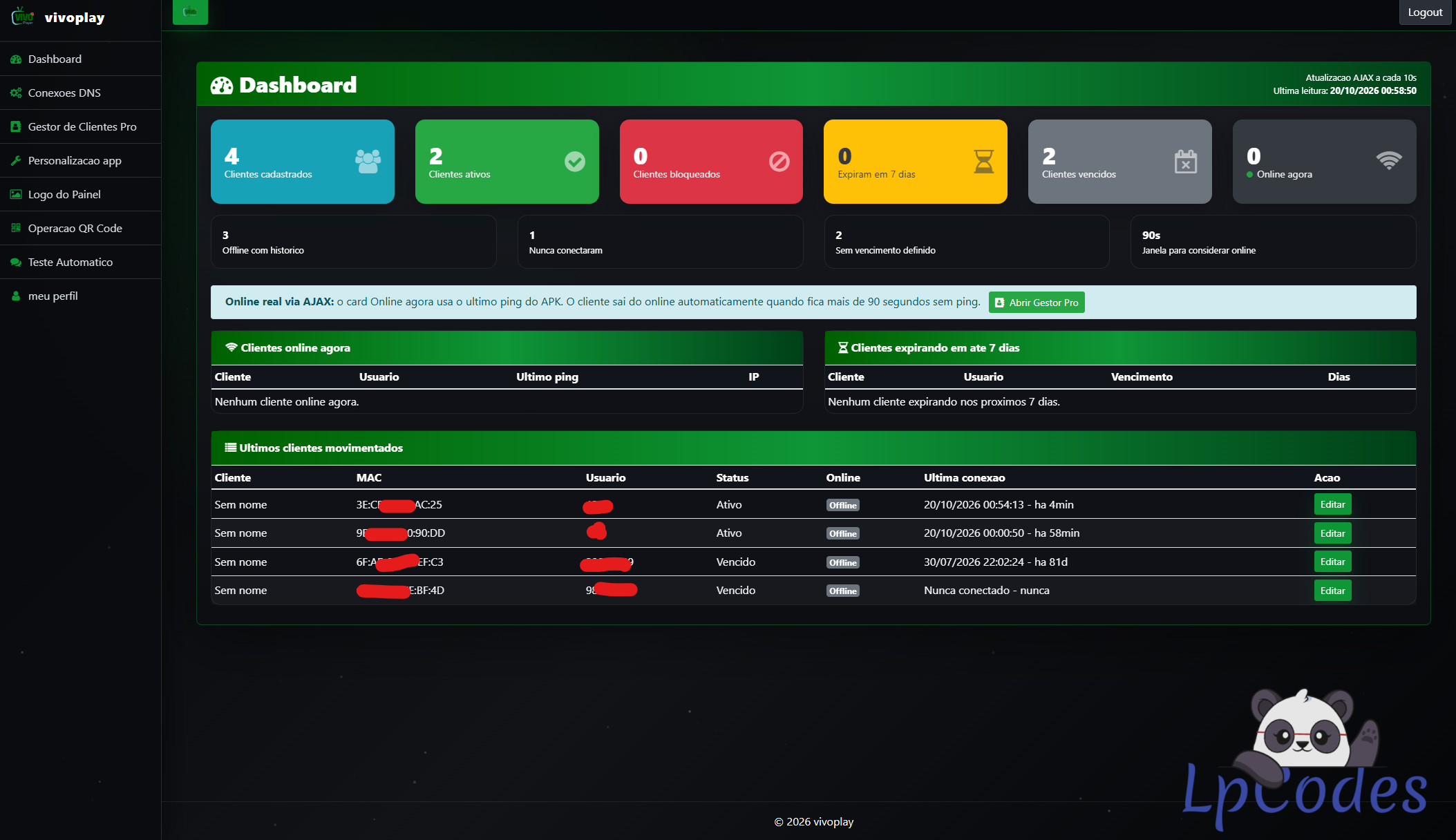Click the Personalizacao app wrench icon
Viewport: 1456px width, 840px height.
(x=16, y=161)
